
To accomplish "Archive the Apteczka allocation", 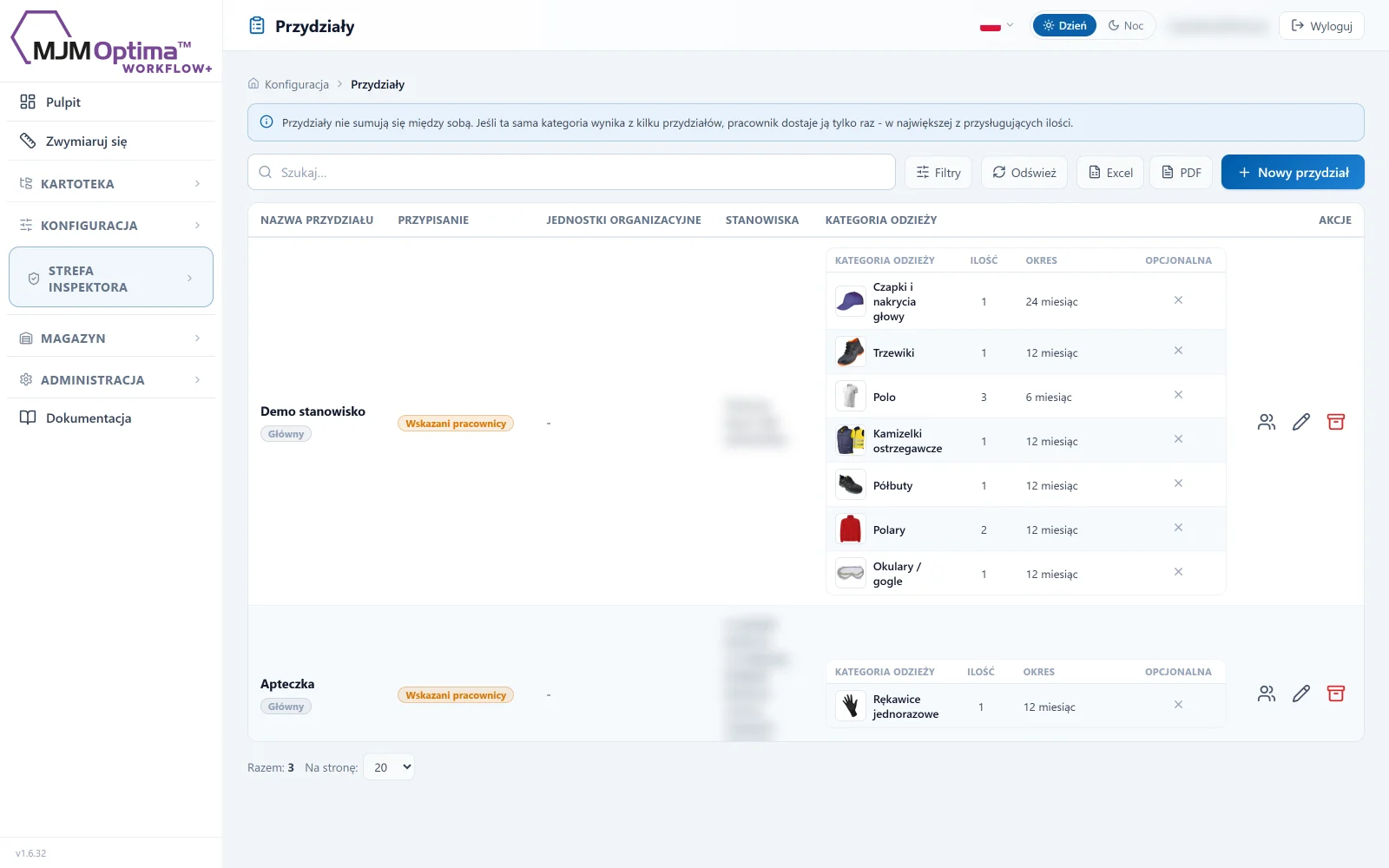I will coord(1336,694).
